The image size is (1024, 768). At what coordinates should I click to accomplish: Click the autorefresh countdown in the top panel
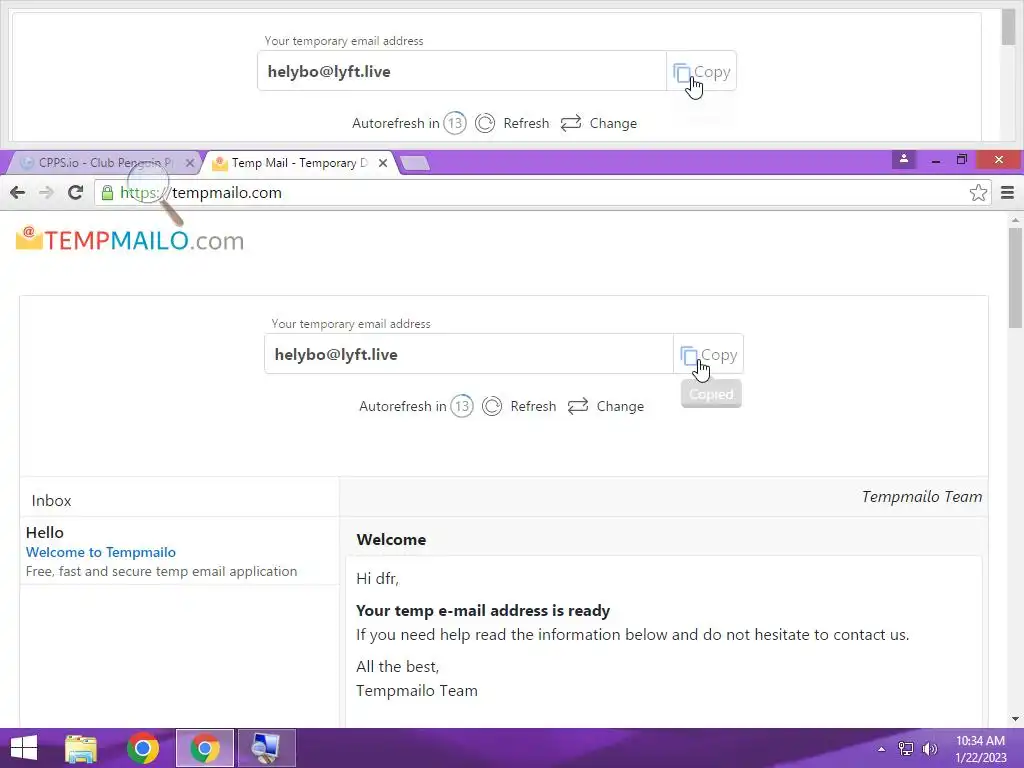[455, 123]
